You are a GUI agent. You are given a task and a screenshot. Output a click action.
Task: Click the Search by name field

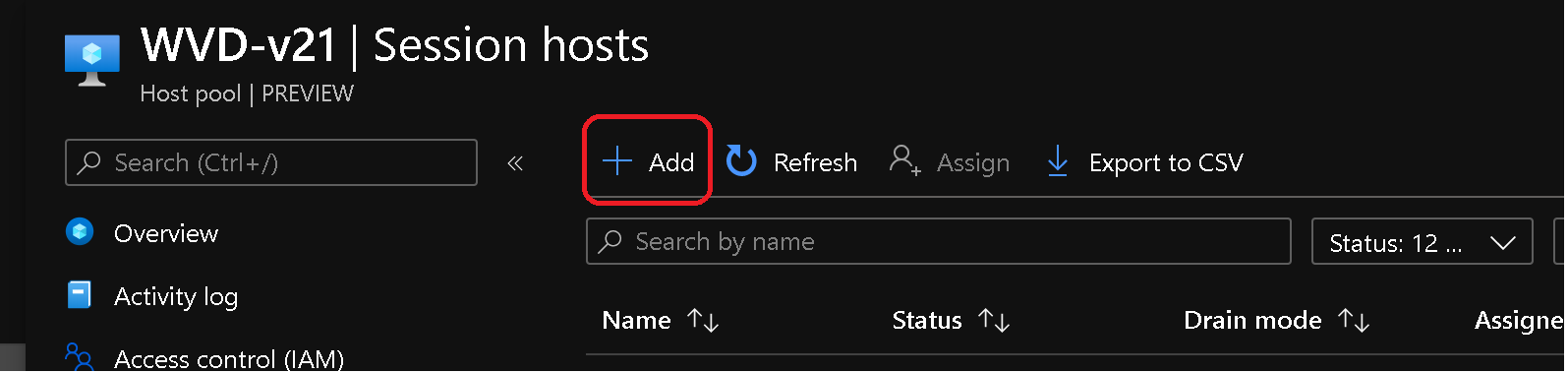(x=939, y=241)
